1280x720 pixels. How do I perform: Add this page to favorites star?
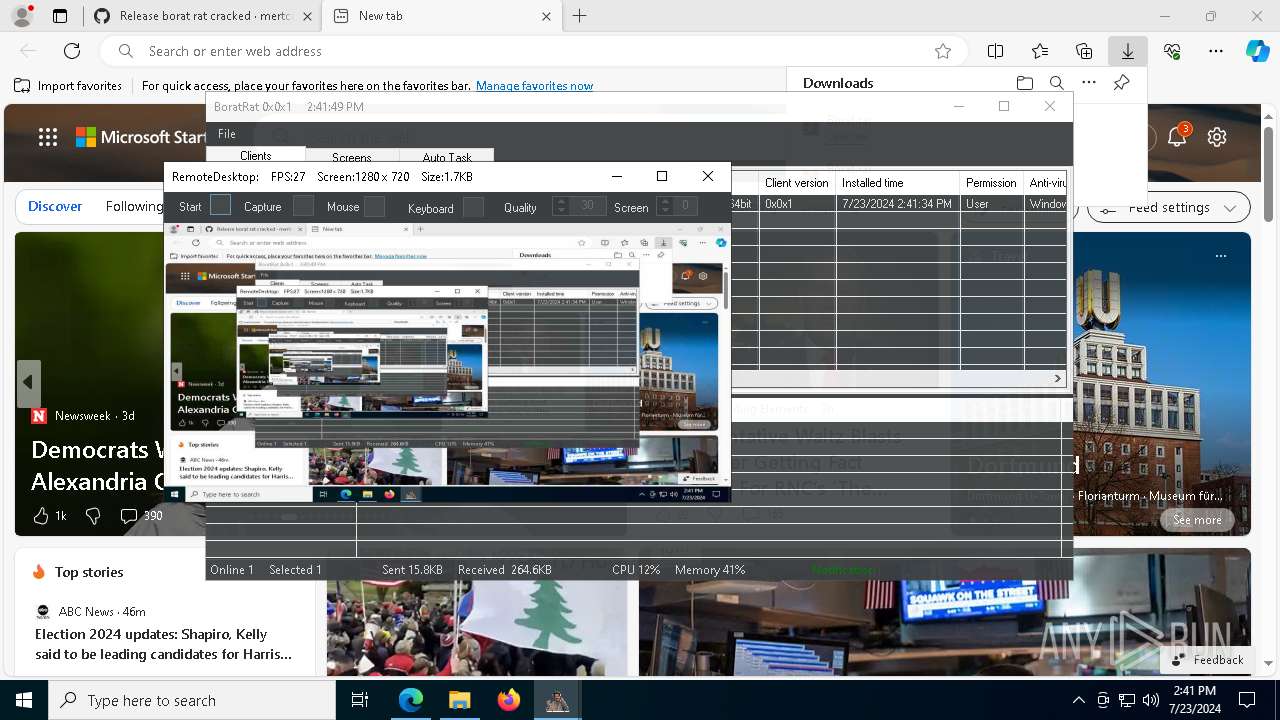point(942,51)
